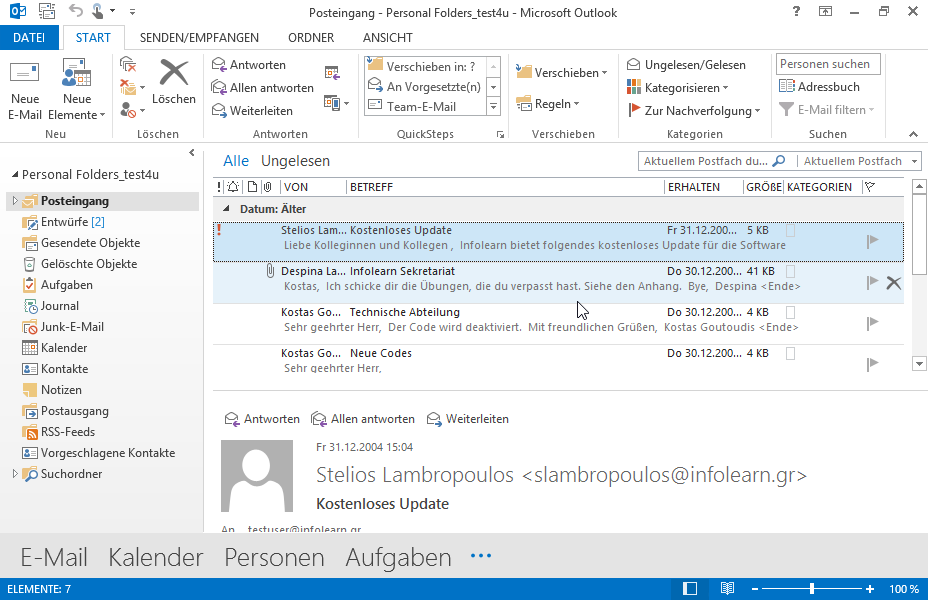
Task: Open the Regeln dropdown
Action: 547,104
